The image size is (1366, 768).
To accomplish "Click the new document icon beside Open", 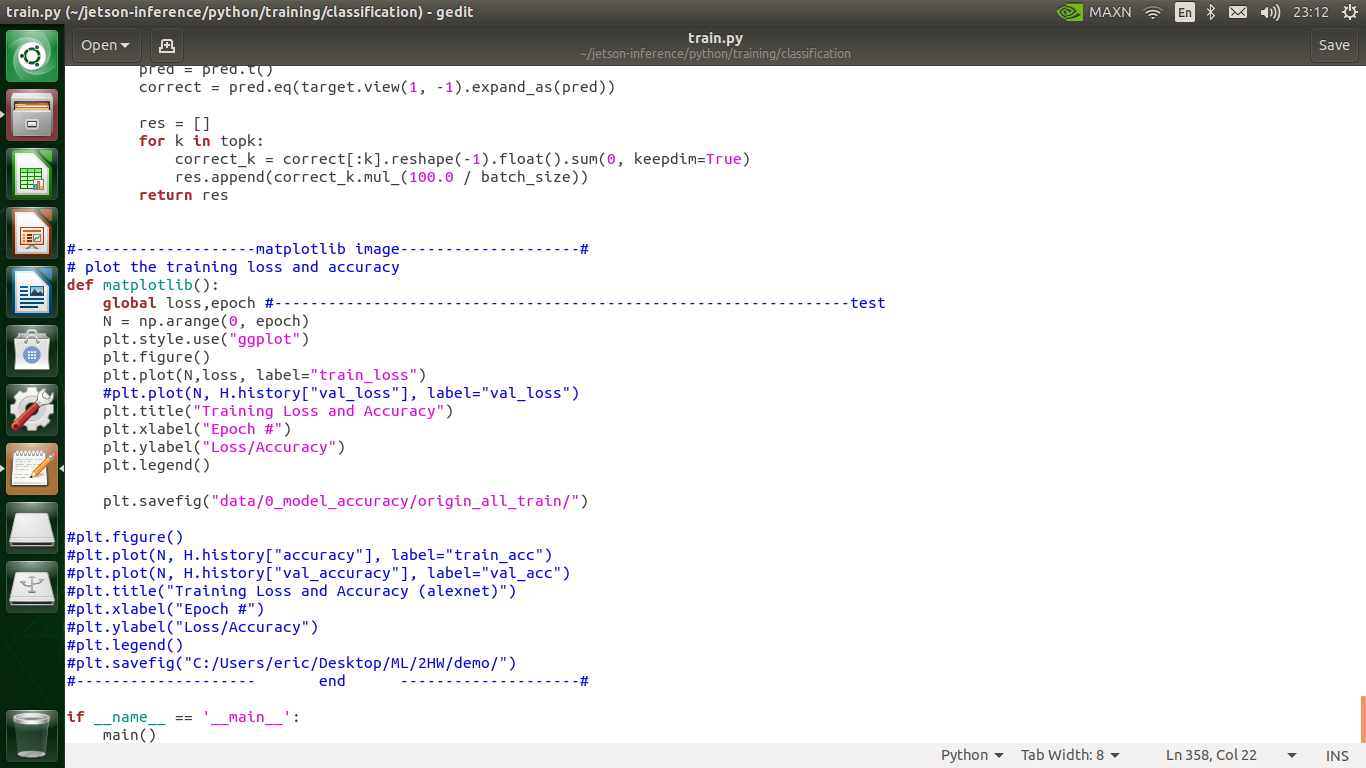I will pyautogui.click(x=166, y=45).
